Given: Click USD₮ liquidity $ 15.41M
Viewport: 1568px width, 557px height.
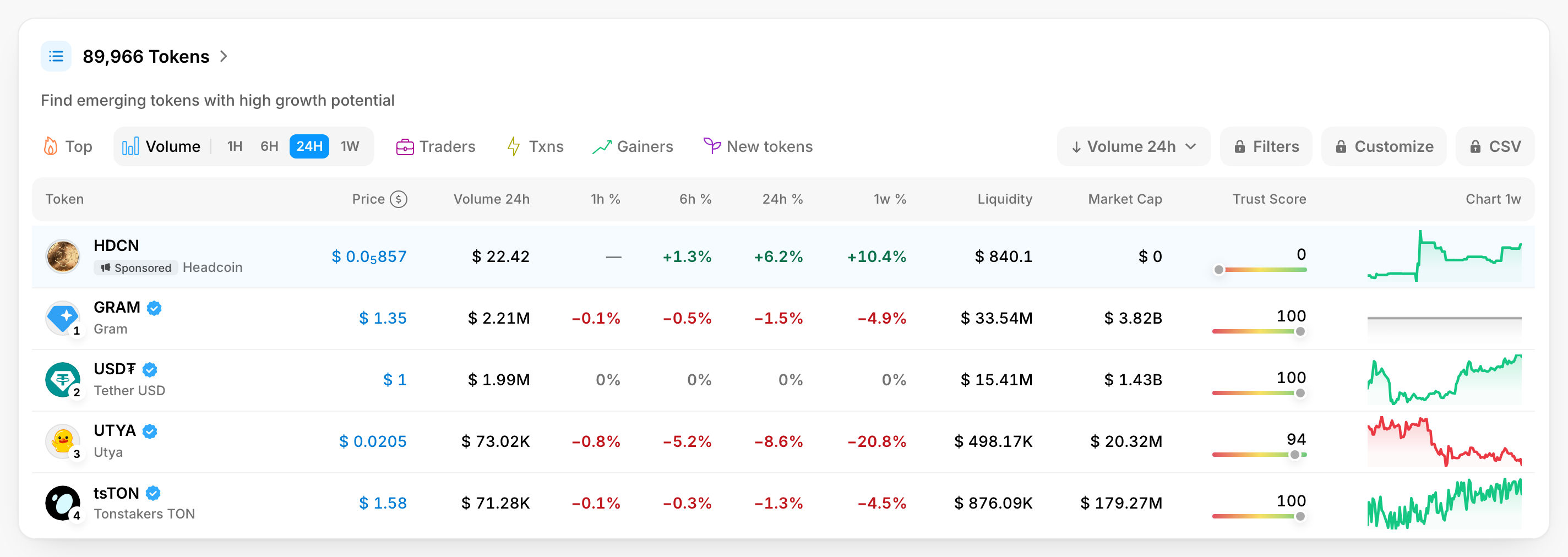Looking at the screenshot, I should pos(997,380).
